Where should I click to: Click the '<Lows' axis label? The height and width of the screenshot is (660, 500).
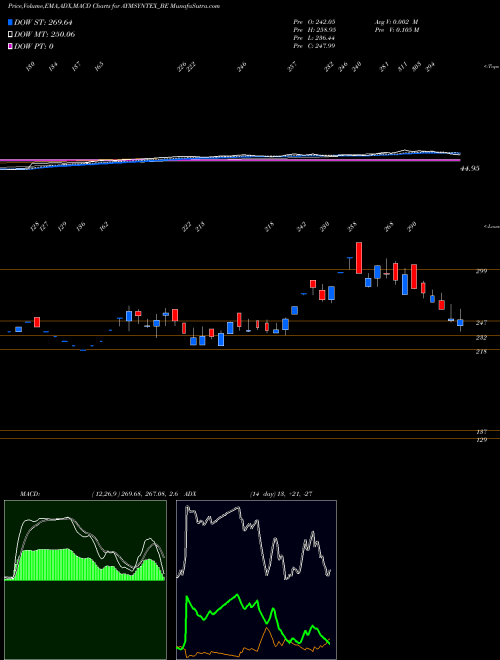[x=491, y=226]
